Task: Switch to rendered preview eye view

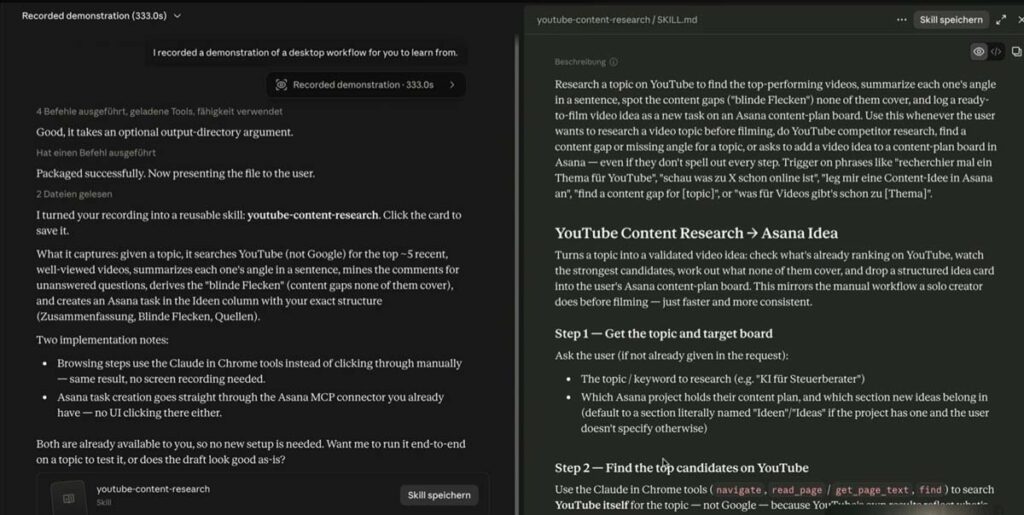Action: pyautogui.click(x=978, y=52)
